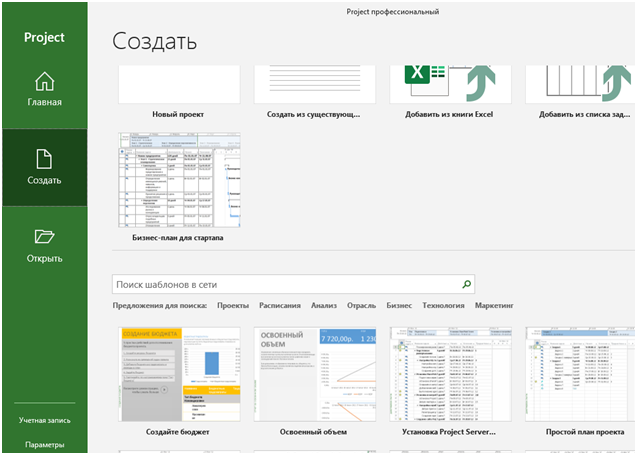Open the Освоенный объем template thumbnail
Viewport: 637px width, 455px height.
[x=315, y=374]
